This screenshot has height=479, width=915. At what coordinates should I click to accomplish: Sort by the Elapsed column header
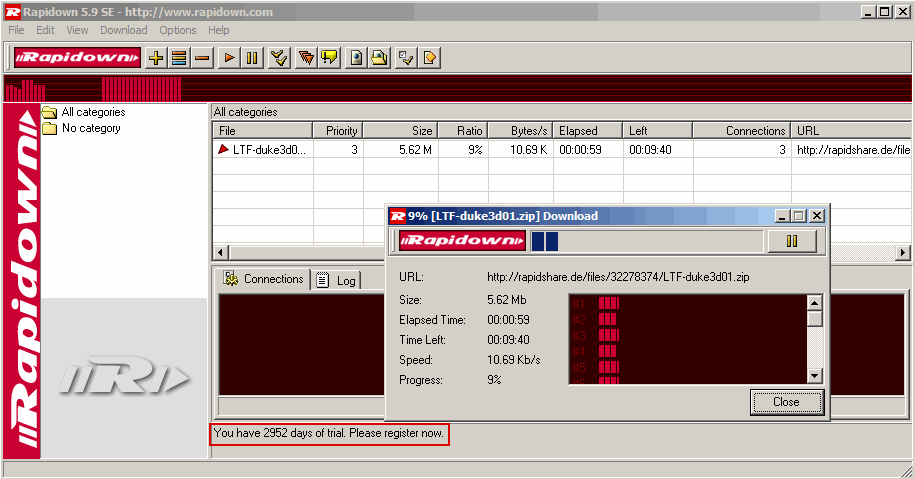588,131
